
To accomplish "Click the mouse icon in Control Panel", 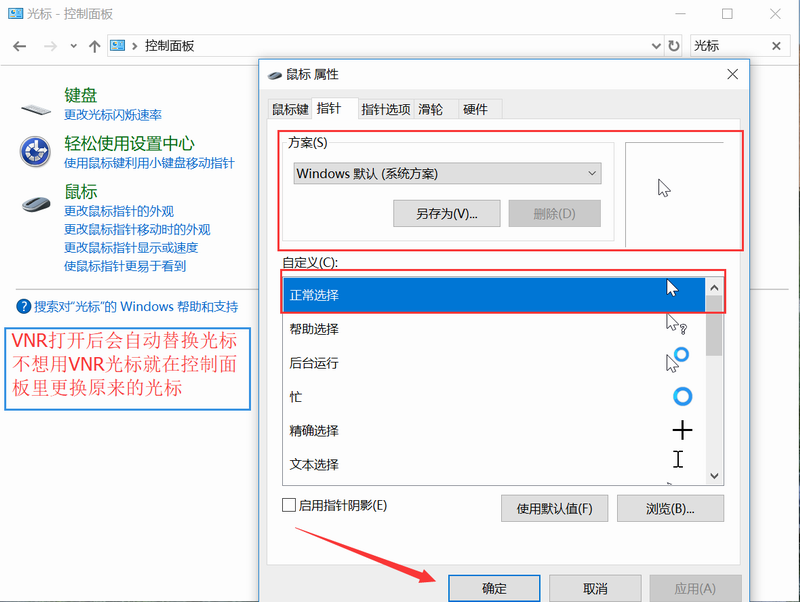I will pyautogui.click(x=36, y=203).
